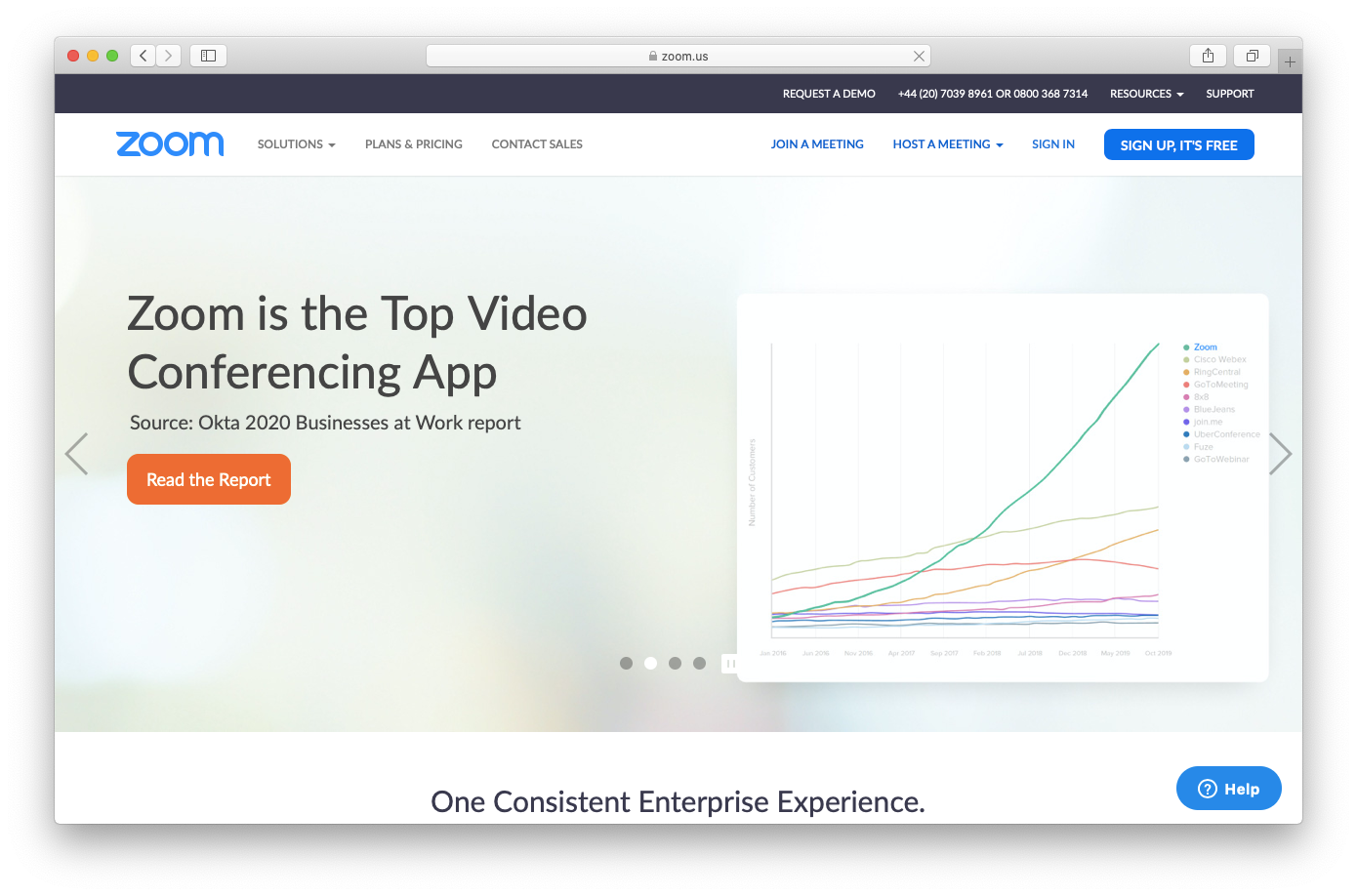Click 'Source: Okta 2020 Businesses' subtitle

325,423
